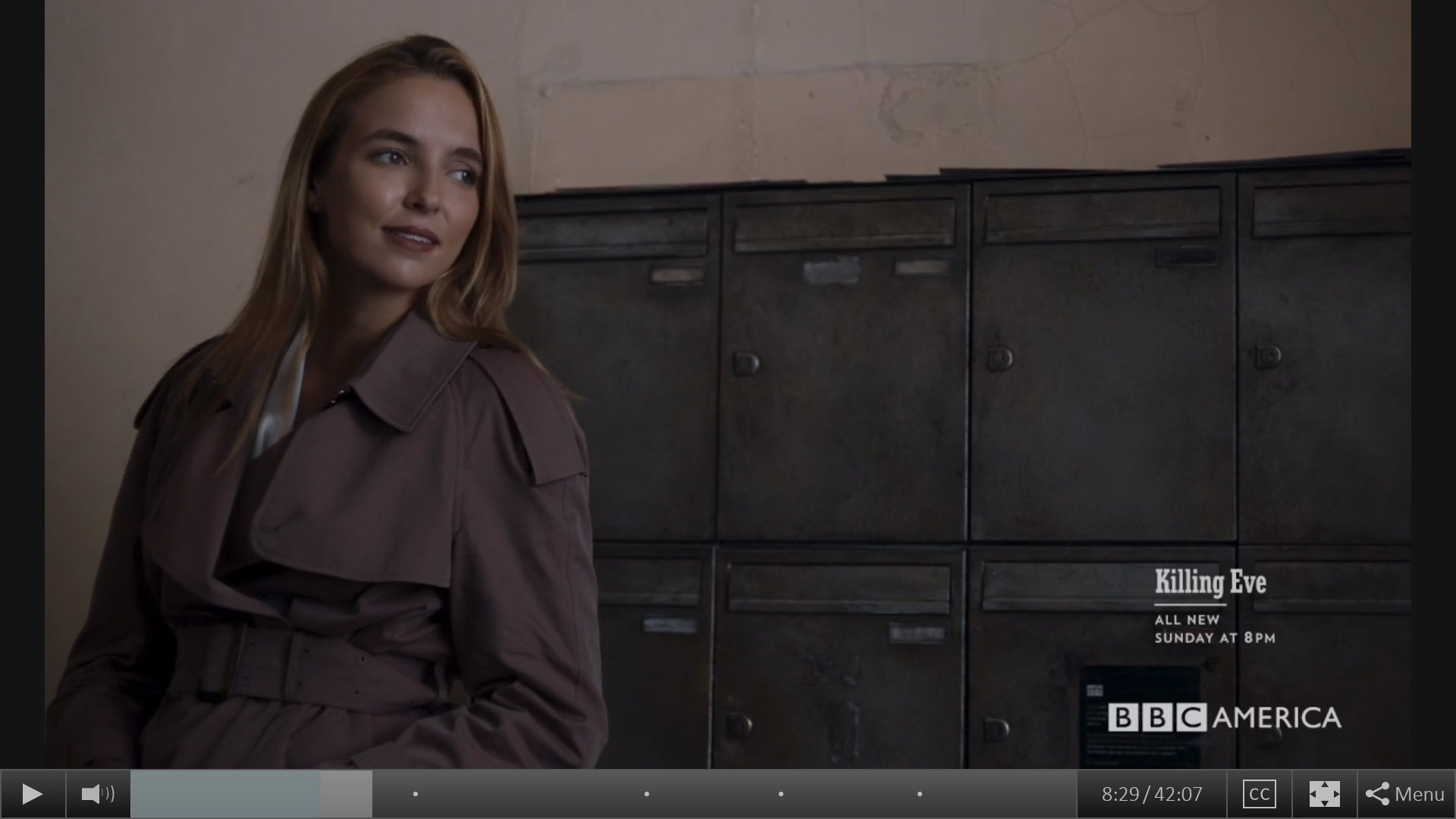1456x819 pixels.
Task: Click the BBC America logo watermark
Action: 1224,717
